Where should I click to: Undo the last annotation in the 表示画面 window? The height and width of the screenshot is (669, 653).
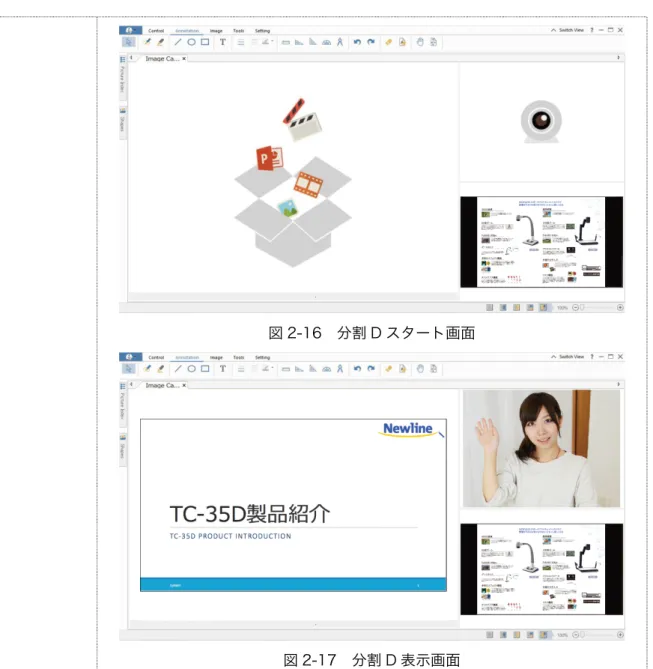(357, 369)
